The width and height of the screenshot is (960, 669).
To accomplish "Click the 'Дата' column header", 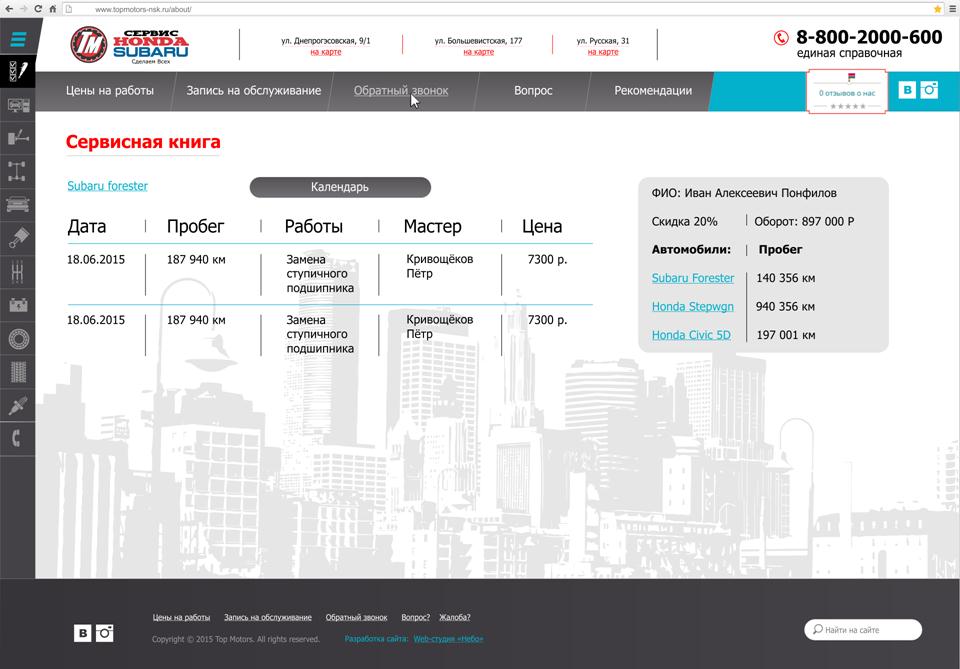I will pyautogui.click(x=87, y=226).
